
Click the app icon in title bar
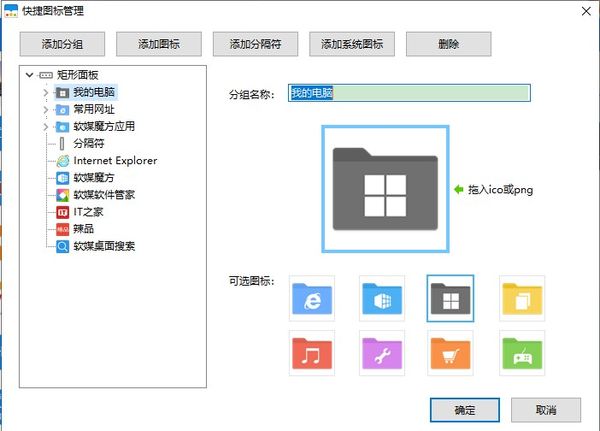[x=11, y=11]
